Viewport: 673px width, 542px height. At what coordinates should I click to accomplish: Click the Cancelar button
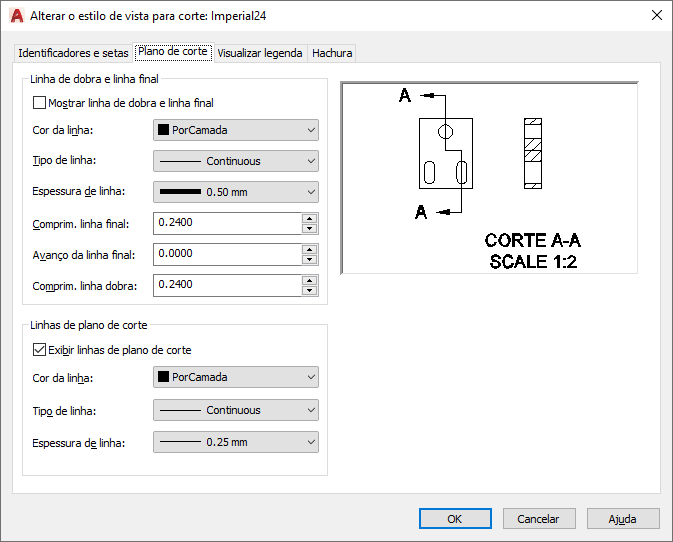tap(539, 519)
